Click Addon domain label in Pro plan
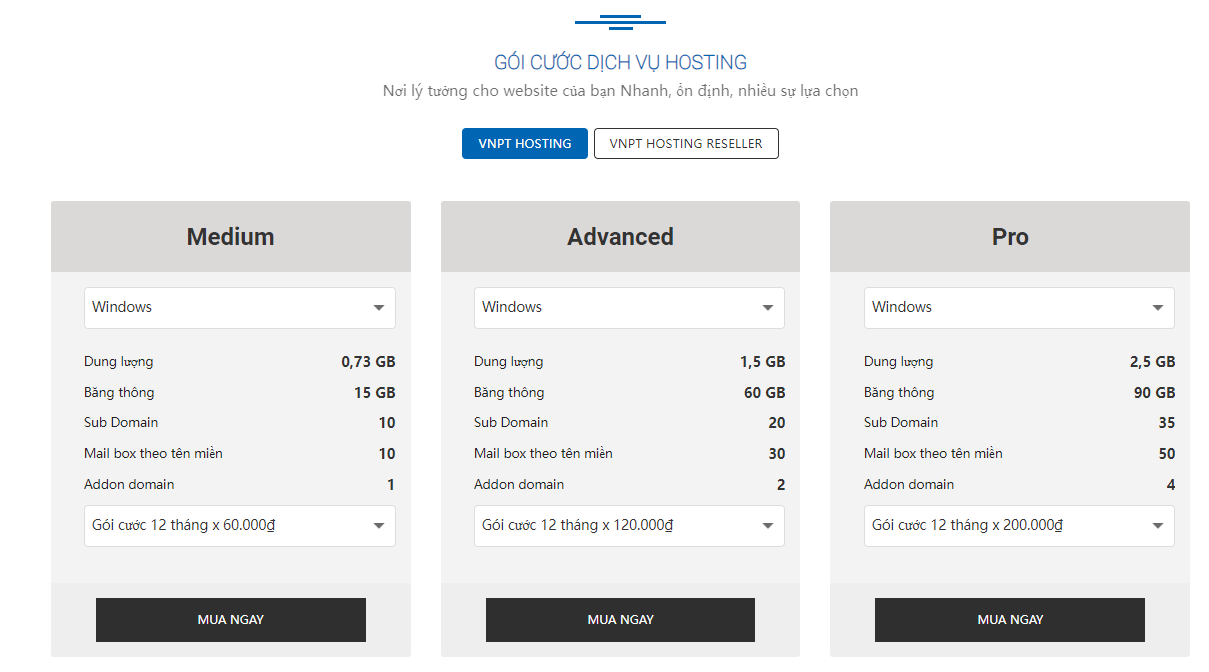Screen dimensions: 1209x672 [x=909, y=484]
